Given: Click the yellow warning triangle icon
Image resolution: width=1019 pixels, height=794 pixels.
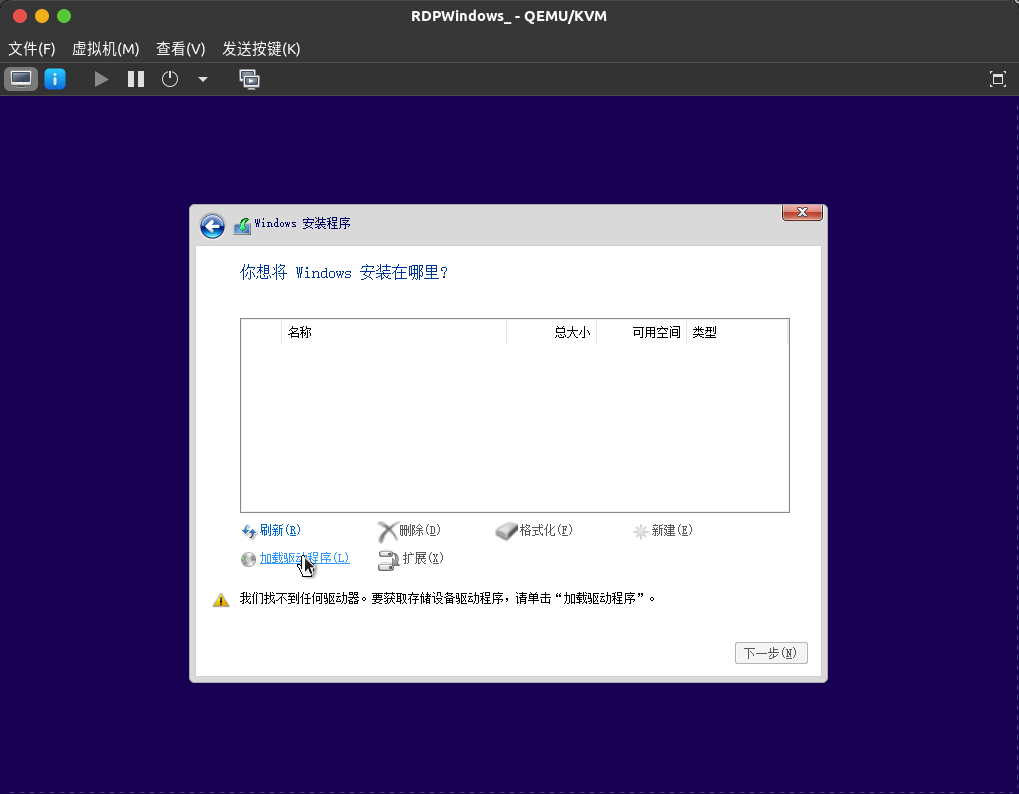Looking at the screenshot, I should [x=221, y=600].
